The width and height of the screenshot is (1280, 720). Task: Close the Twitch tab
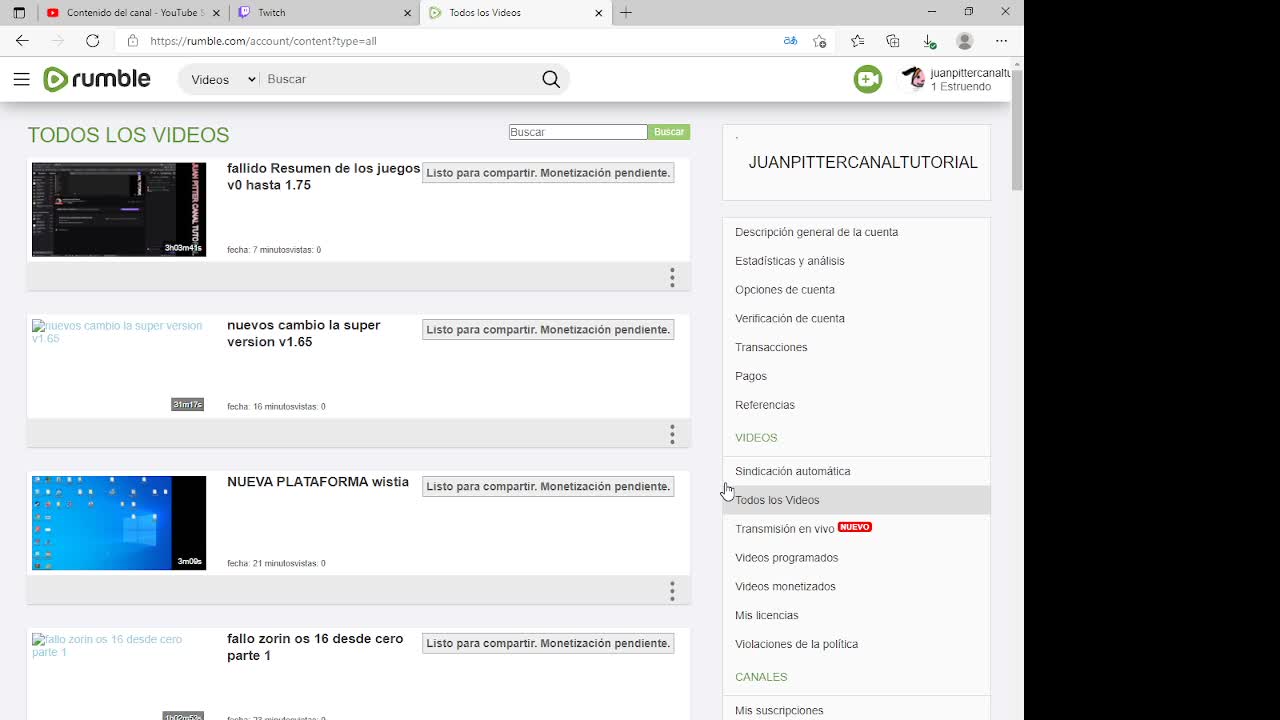coord(407,13)
